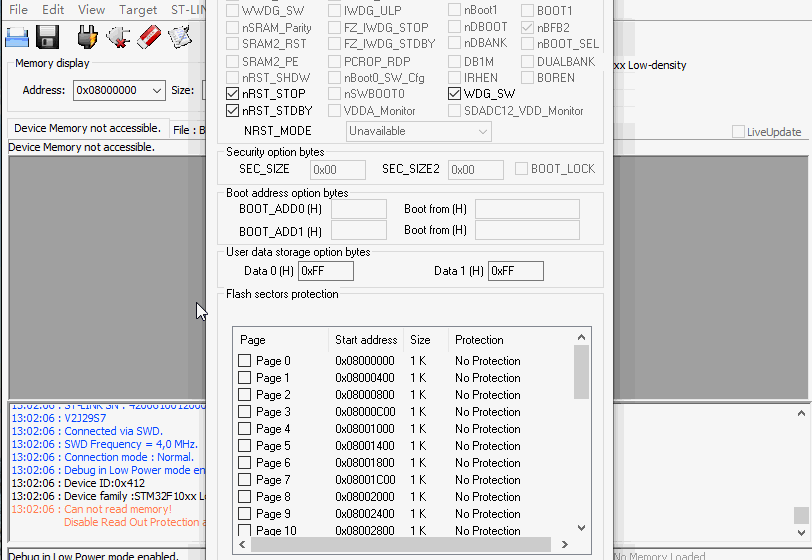Screen dimensions: 812x560
Task: Open the Target menu
Action: pyautogui.click(x=138, y=9)
